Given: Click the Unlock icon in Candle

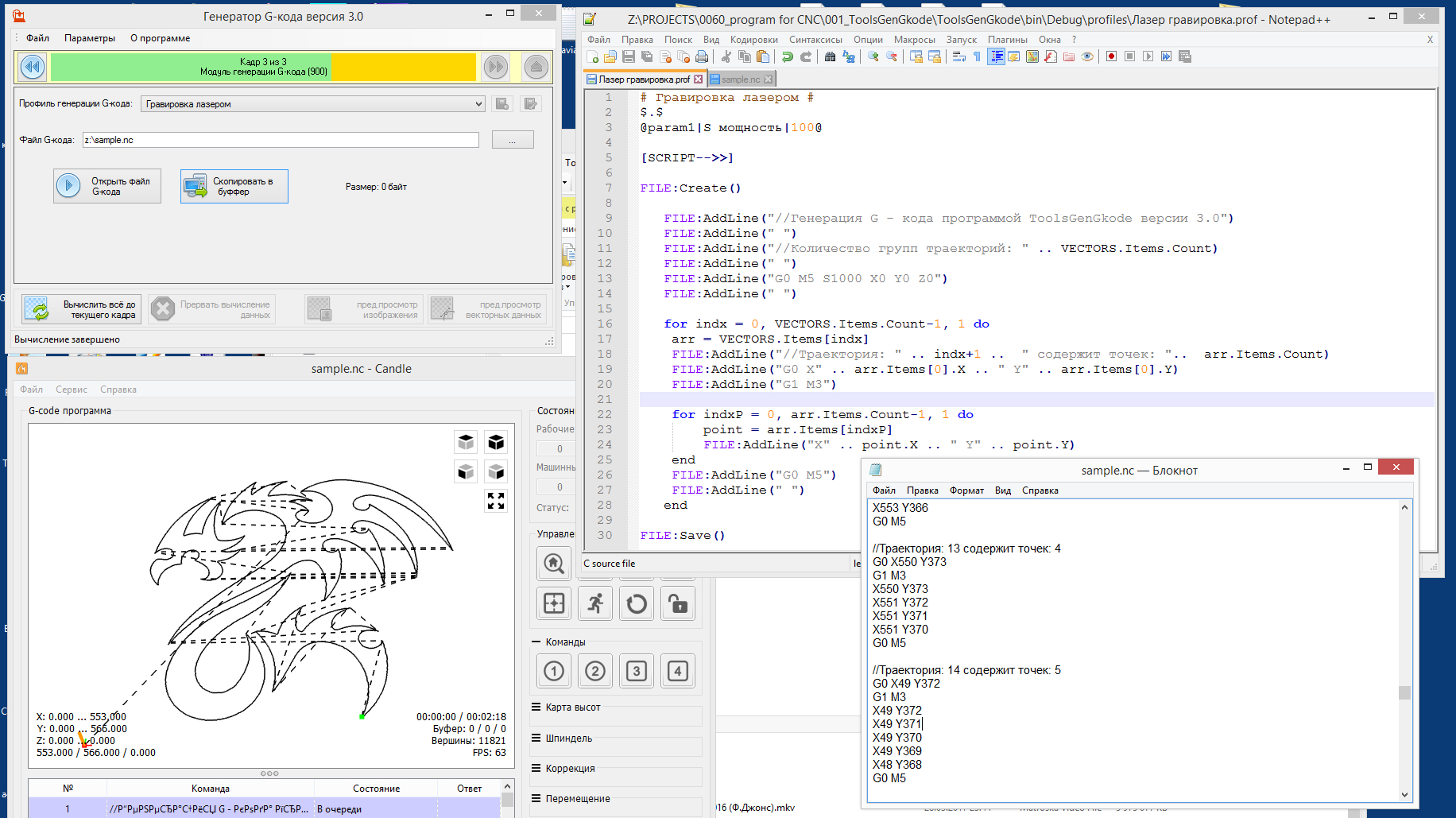Looking at the screenshot, I should [x=677, y=604].
